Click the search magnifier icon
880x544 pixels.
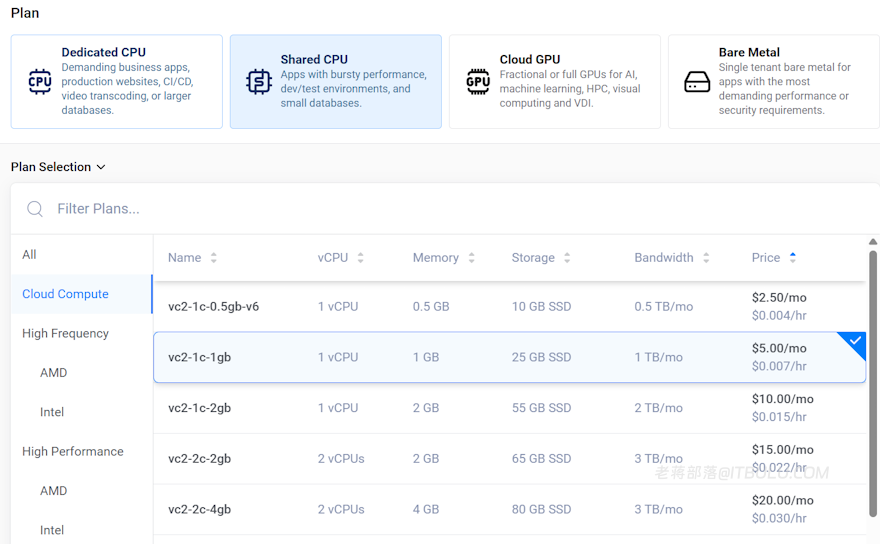(x=35, y=209)
